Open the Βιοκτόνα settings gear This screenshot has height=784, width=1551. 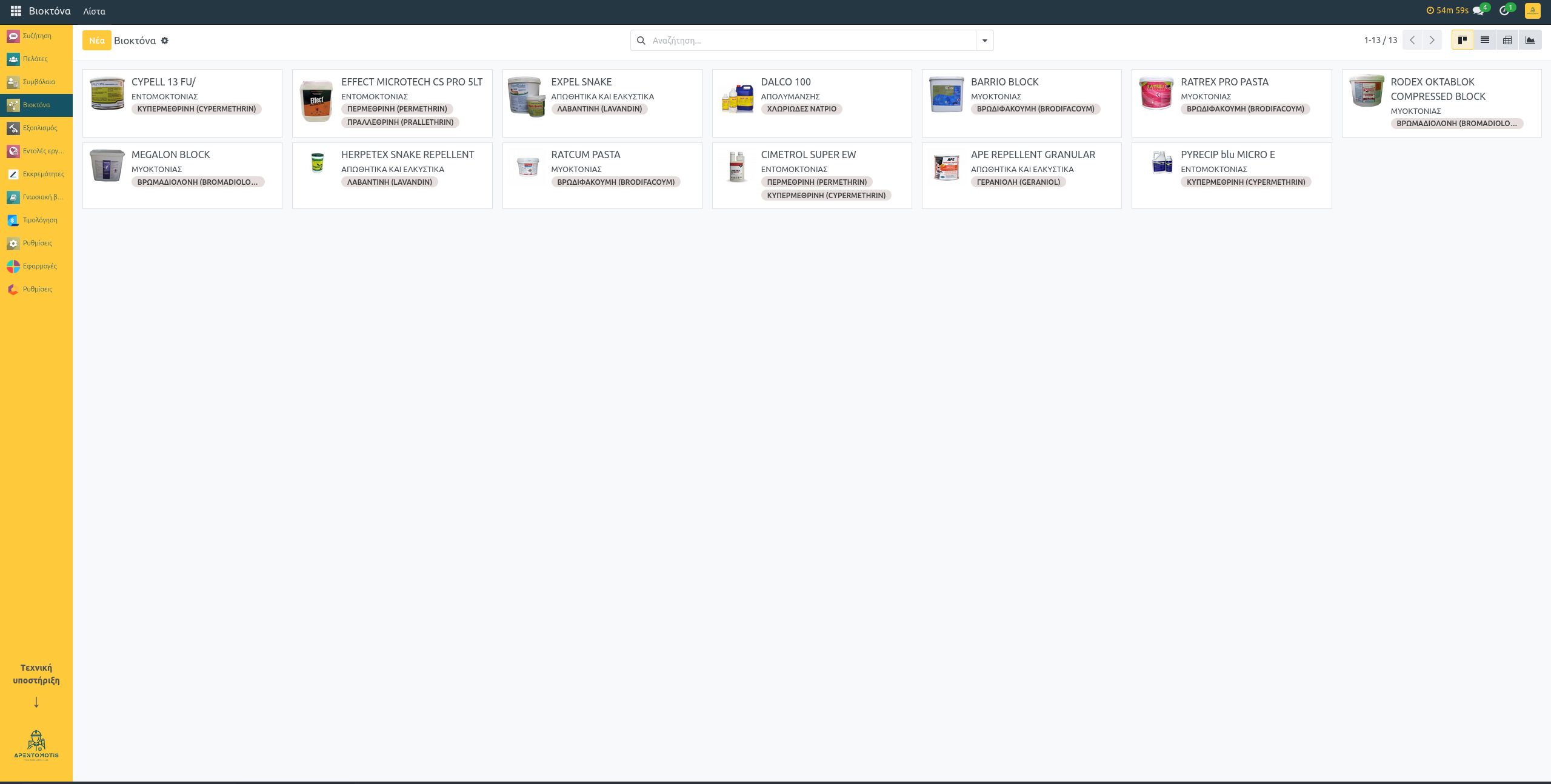click(x=165, y=41)
